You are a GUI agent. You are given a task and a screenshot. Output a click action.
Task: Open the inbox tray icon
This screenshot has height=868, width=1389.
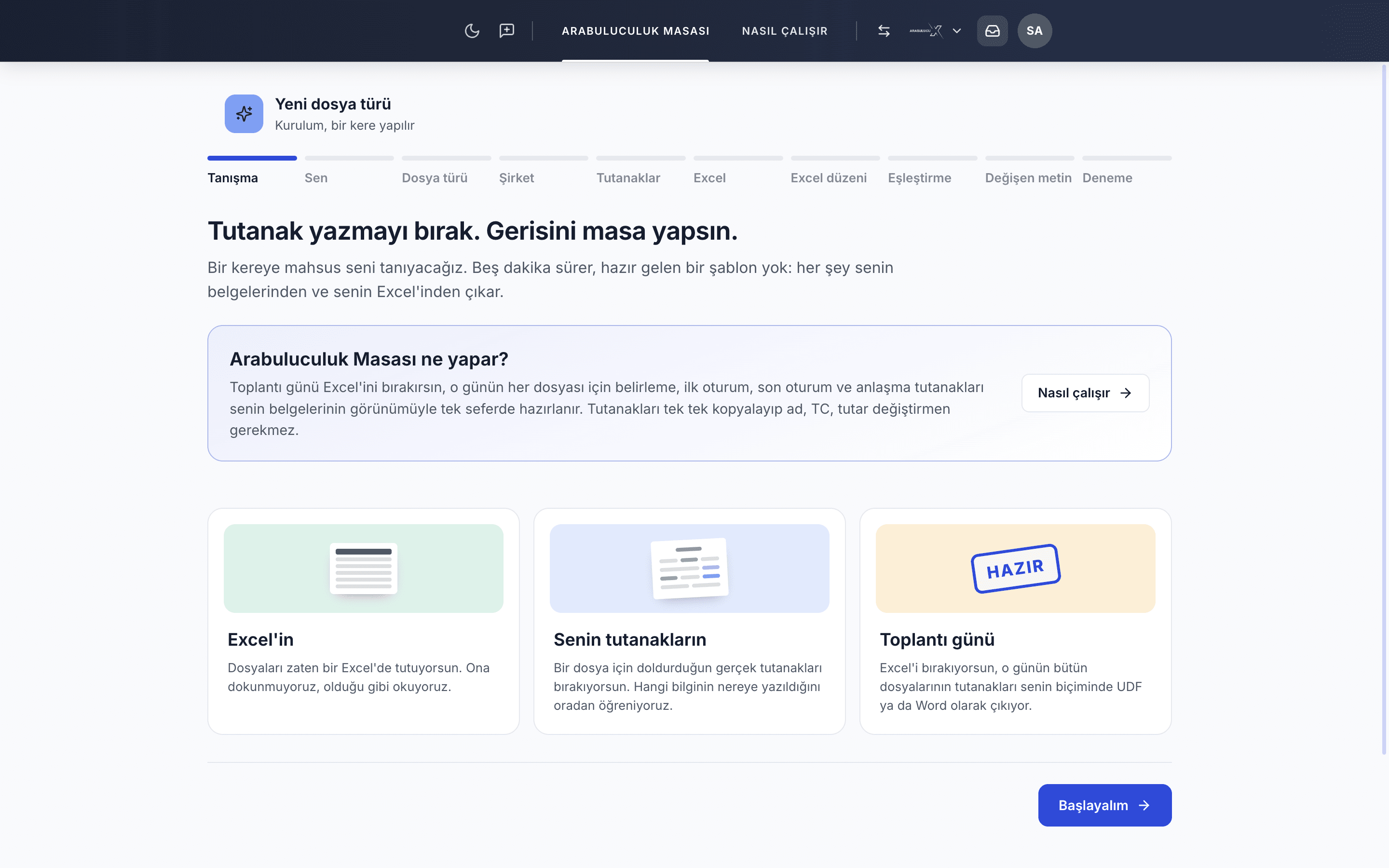tap(993, 31)
